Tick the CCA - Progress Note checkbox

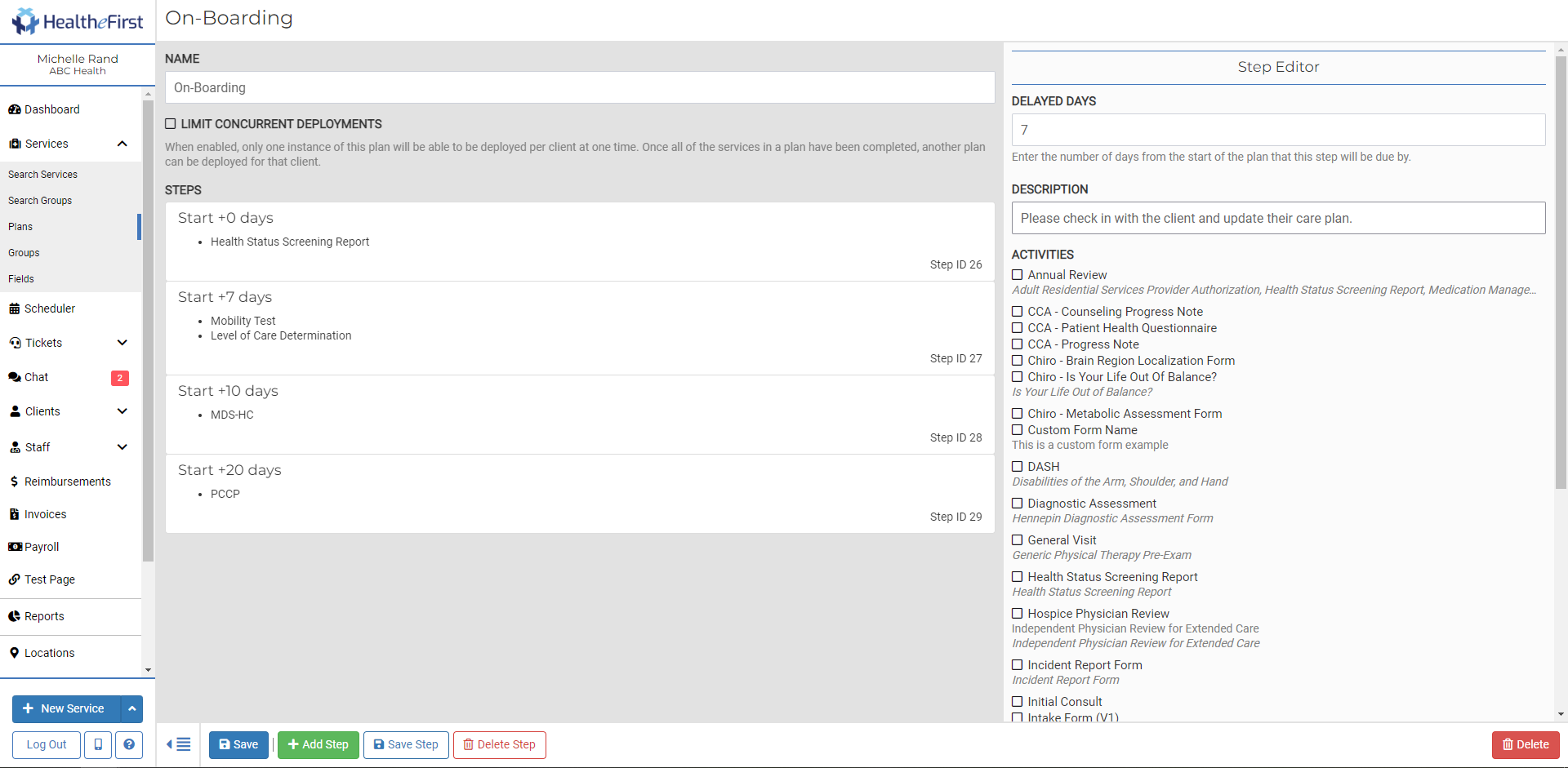(x=1018, y=344)
